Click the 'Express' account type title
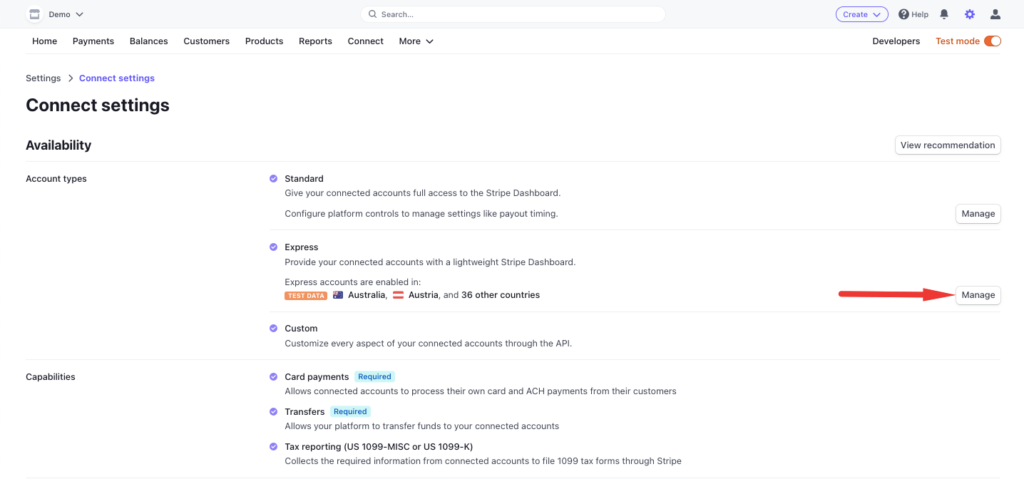 coord(302,247)
